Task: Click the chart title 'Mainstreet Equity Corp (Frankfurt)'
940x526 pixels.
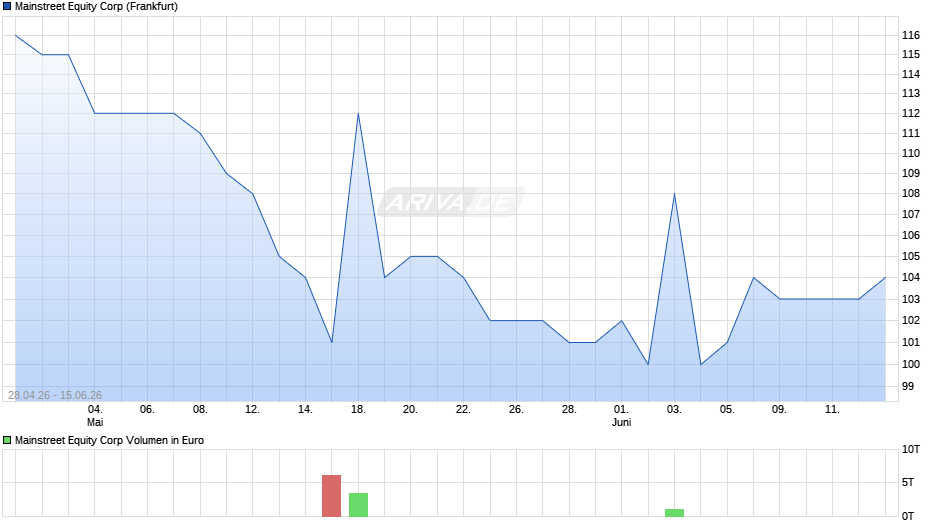Action: 96,7
